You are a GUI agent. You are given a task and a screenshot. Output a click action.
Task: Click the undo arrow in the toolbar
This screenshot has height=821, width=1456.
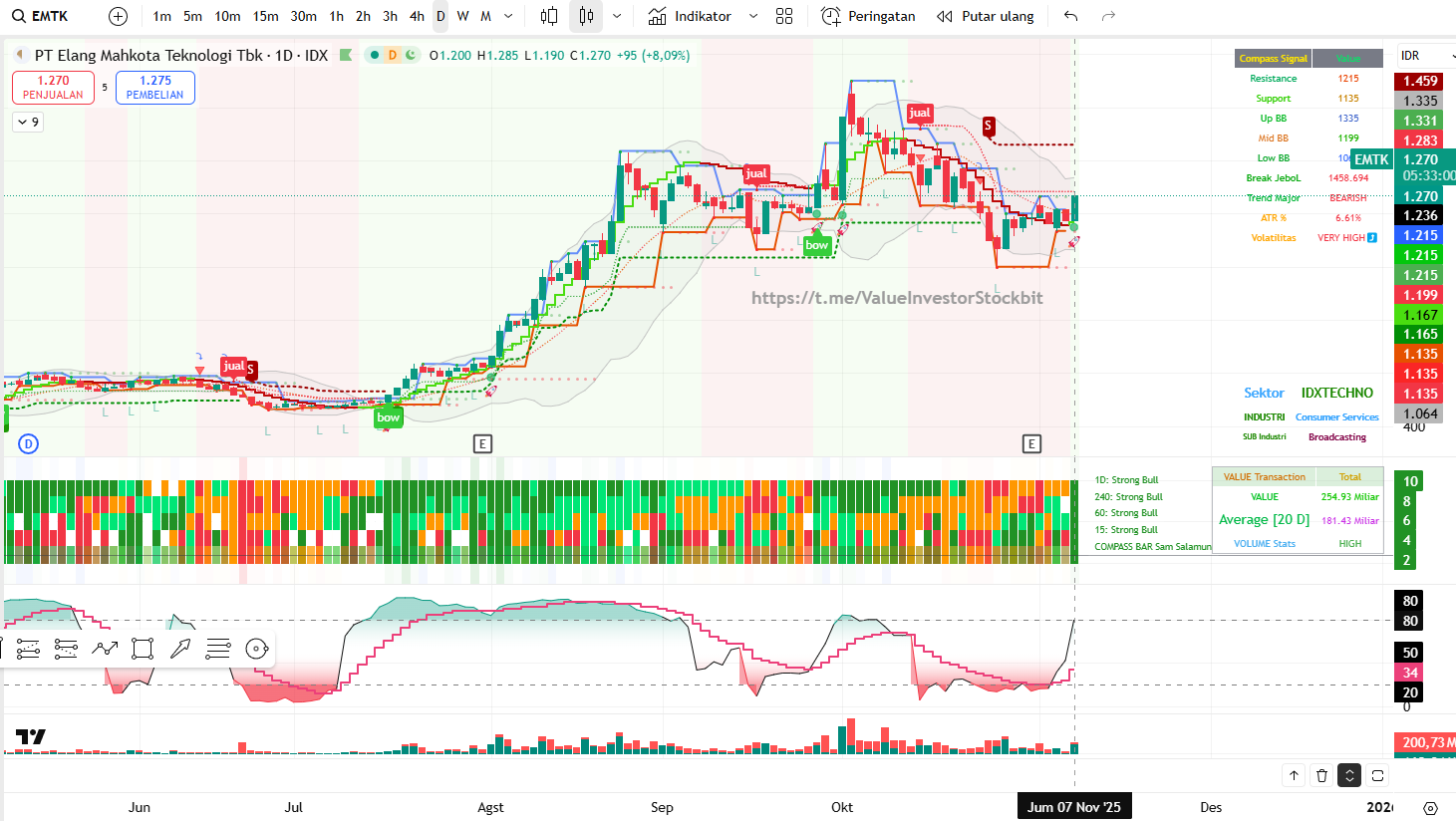[x=1070, y=16]
